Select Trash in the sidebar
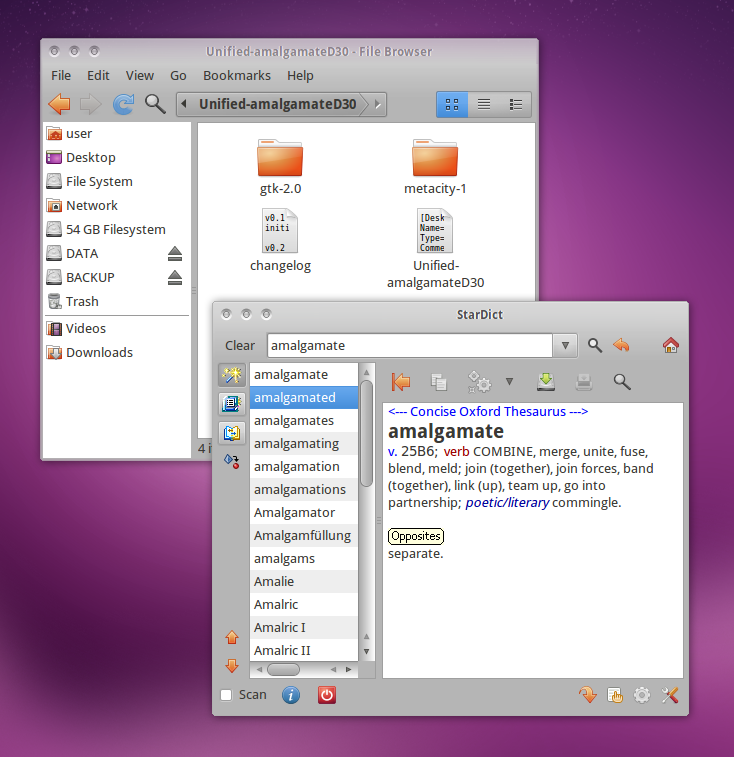The width and height of the screenshot is (734, 757). click(x=117, y=301)
